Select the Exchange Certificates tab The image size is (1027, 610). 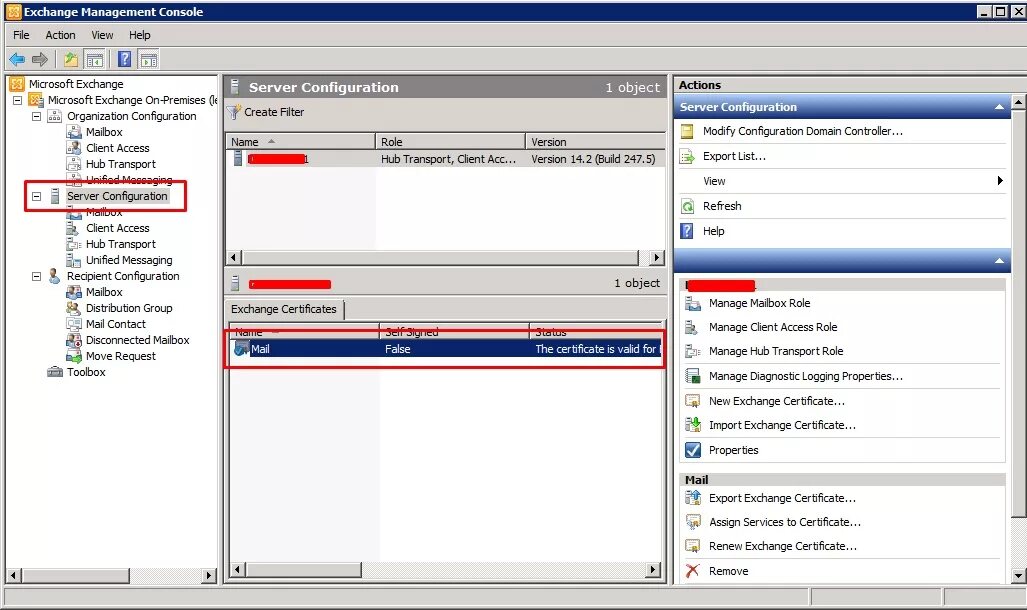(x=284, y=309)
